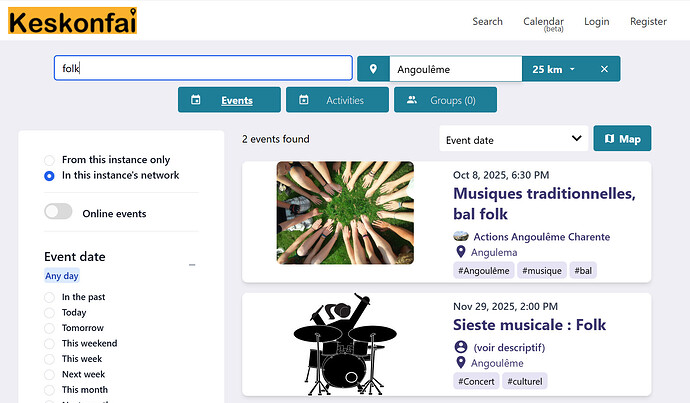Select 'From this instance only' option
This screenshot has height=403, width=690.
pos(50,160)
